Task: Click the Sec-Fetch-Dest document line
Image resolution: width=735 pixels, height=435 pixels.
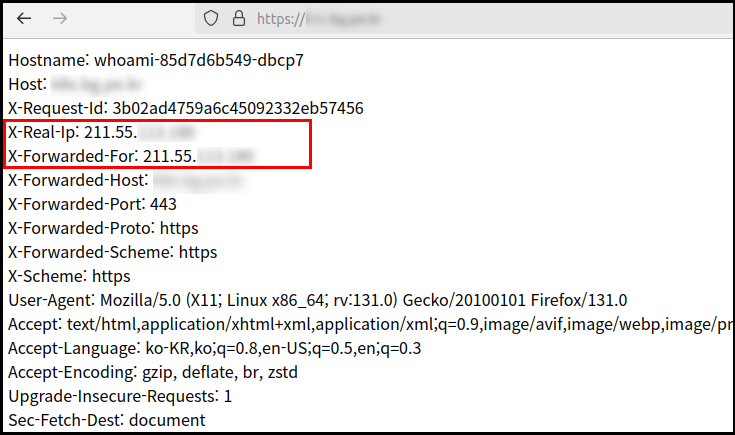Action: (x=107, y=420)
